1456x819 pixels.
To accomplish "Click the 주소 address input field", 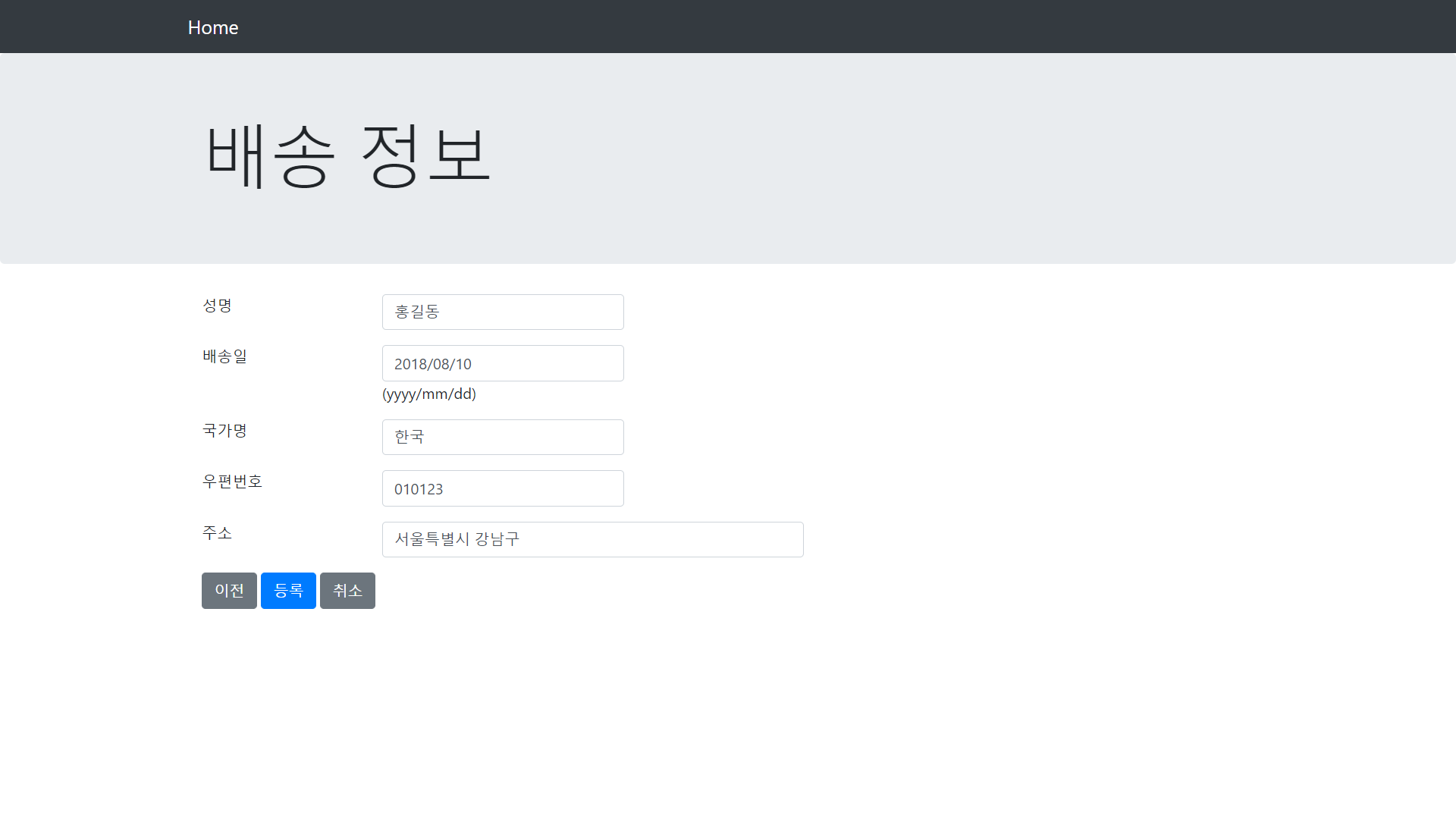I will pos(592,539).
